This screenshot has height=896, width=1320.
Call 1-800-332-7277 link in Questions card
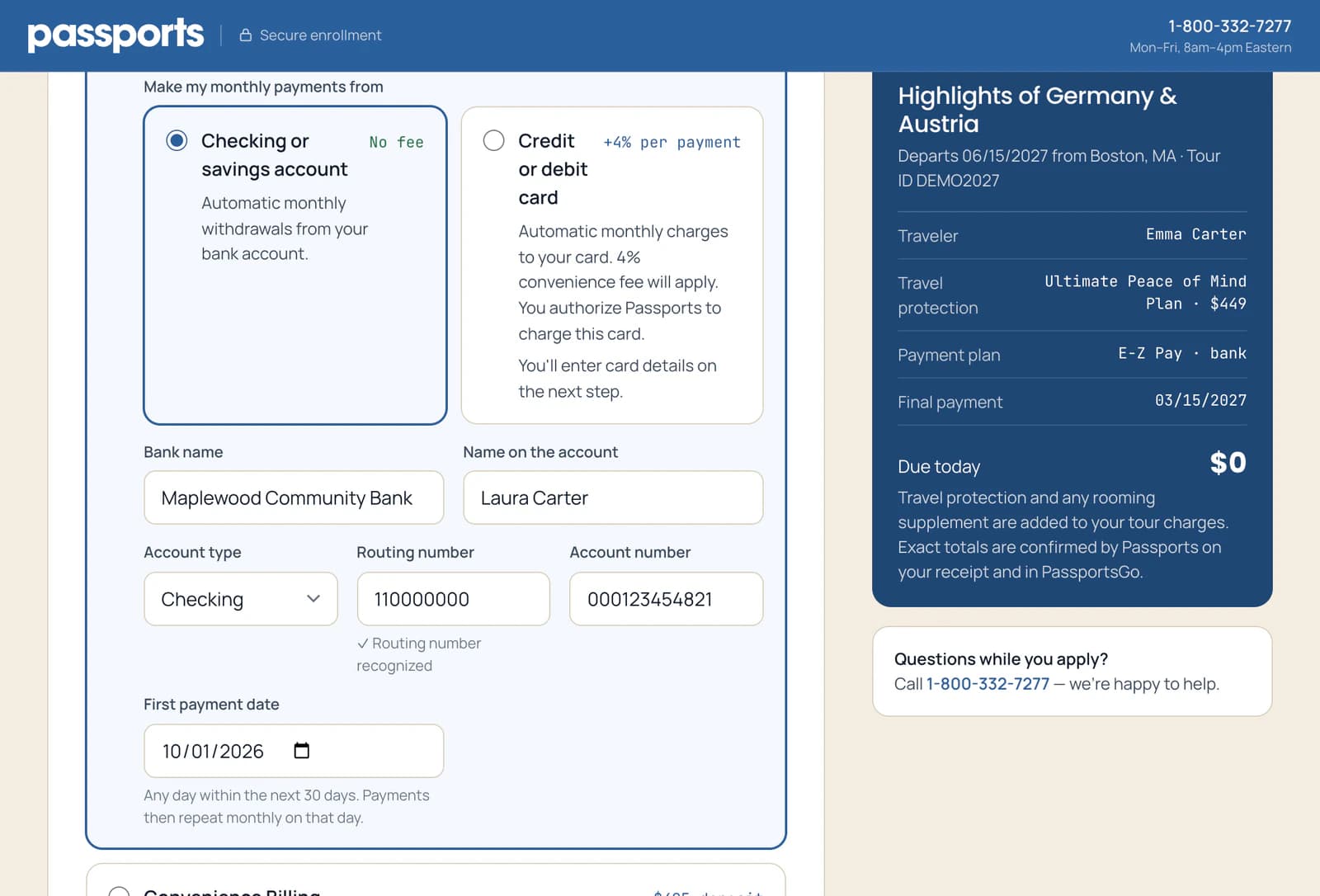pyautogui.click(x=988, y=684)
